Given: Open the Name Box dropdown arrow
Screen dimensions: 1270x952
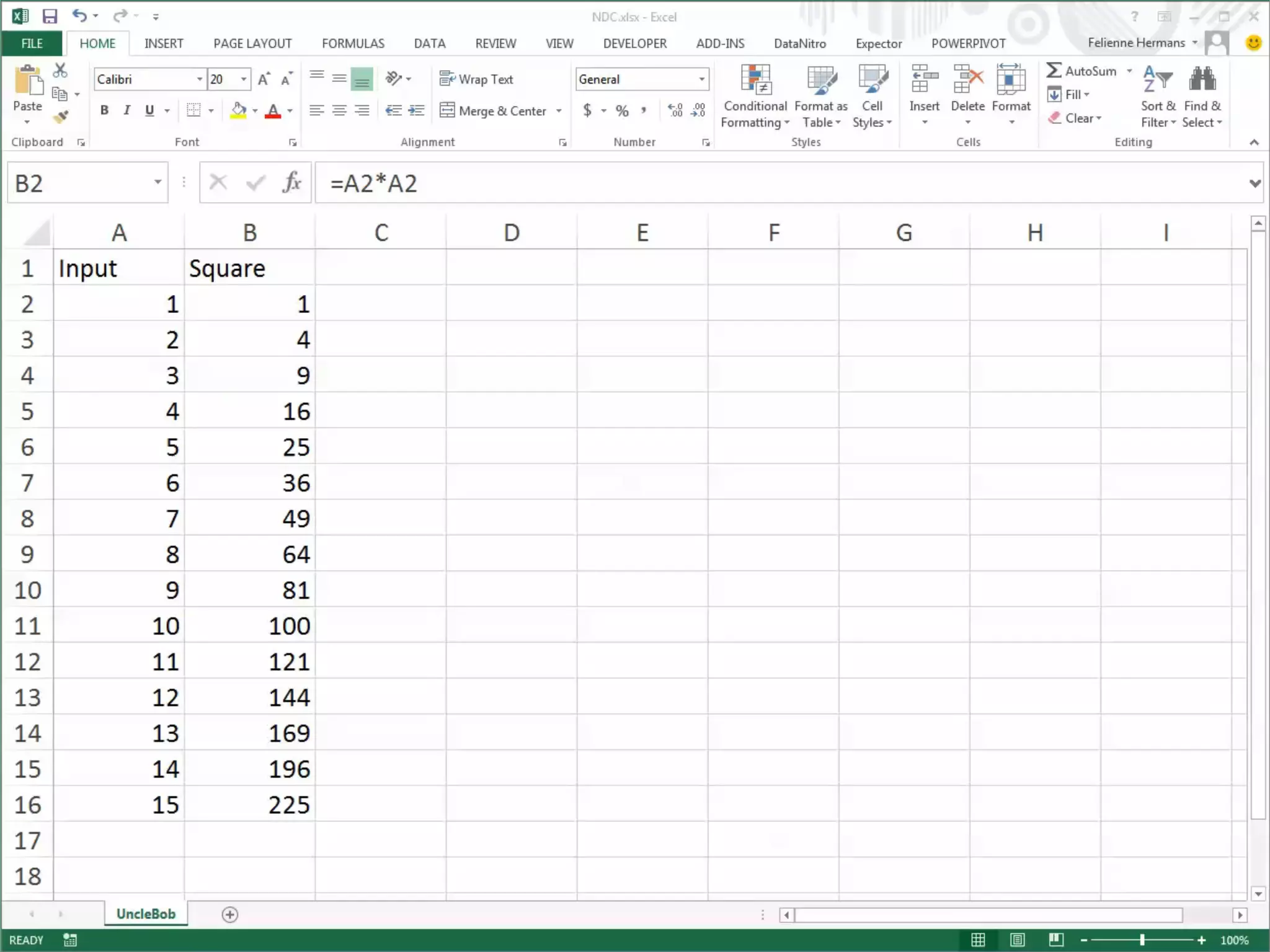Looking at the screenshot, I should tap(158, 182).
